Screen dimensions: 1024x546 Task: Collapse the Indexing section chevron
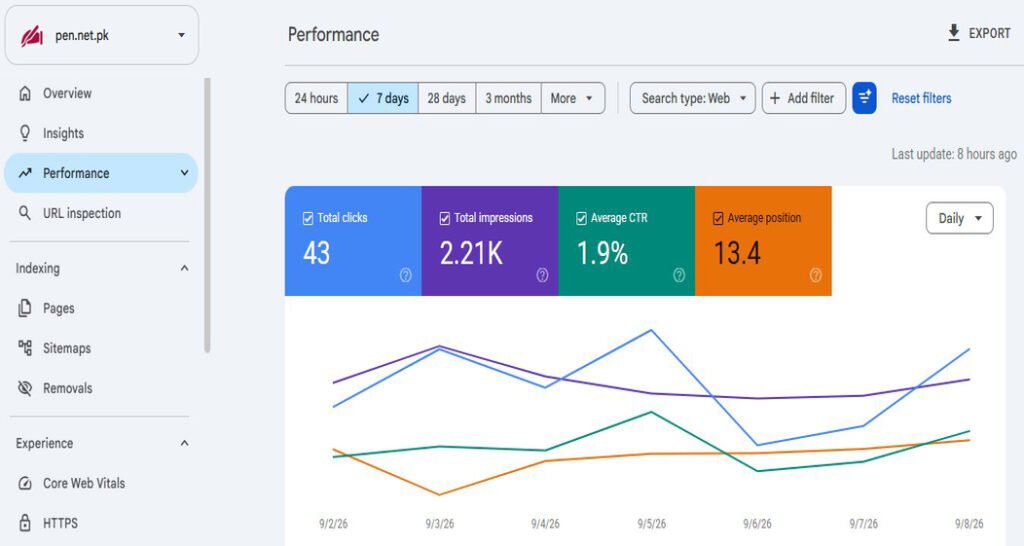tap(184, 268)
